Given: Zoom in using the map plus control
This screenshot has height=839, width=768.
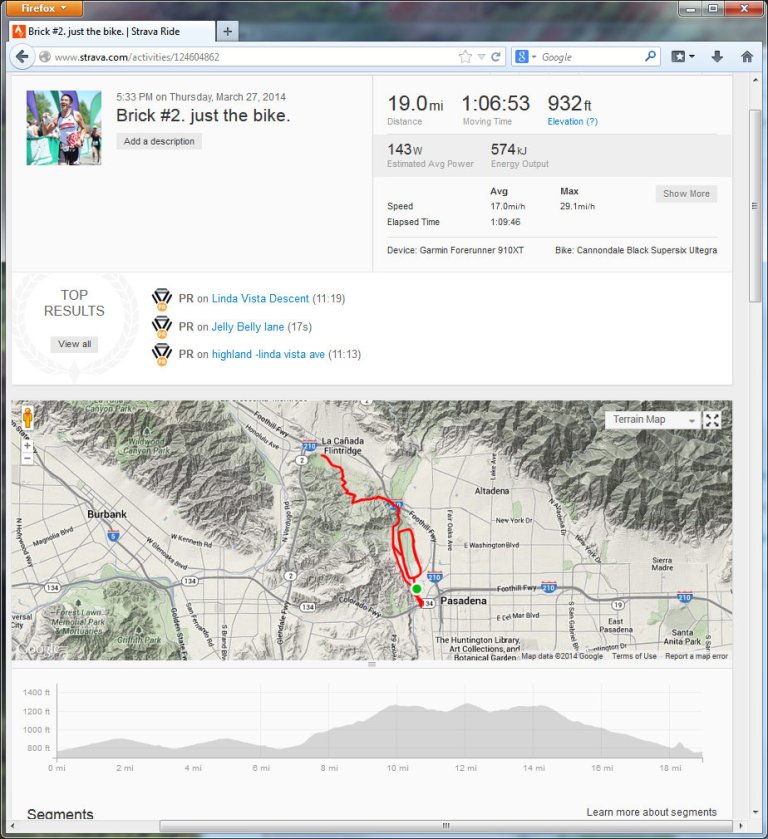Looking at the screenshot, I should click(27, 446).
